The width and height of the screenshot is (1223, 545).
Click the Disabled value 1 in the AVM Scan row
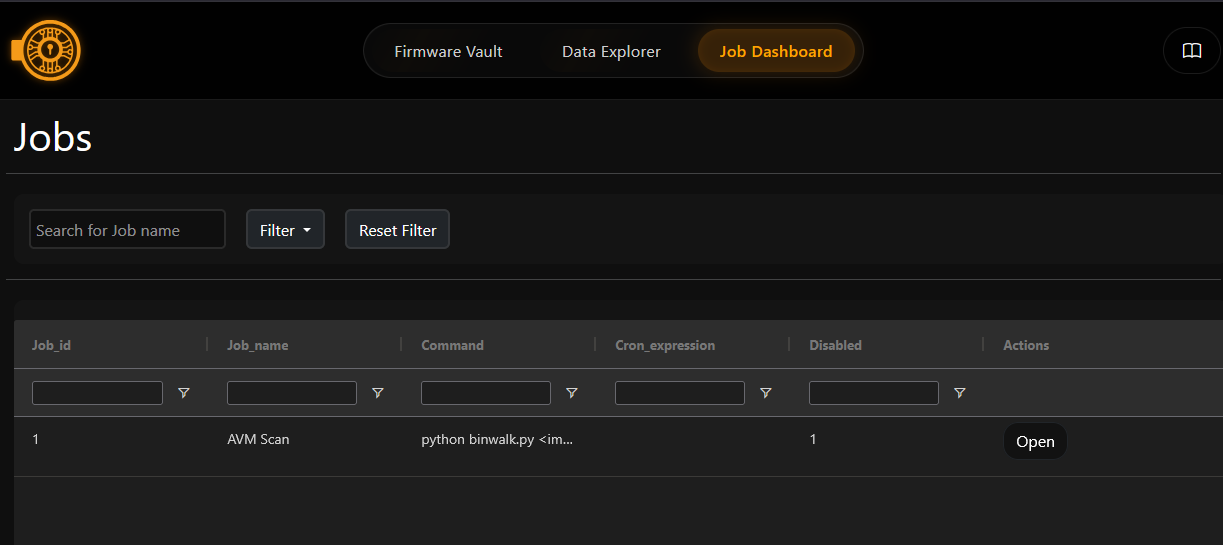click(813, 439)
